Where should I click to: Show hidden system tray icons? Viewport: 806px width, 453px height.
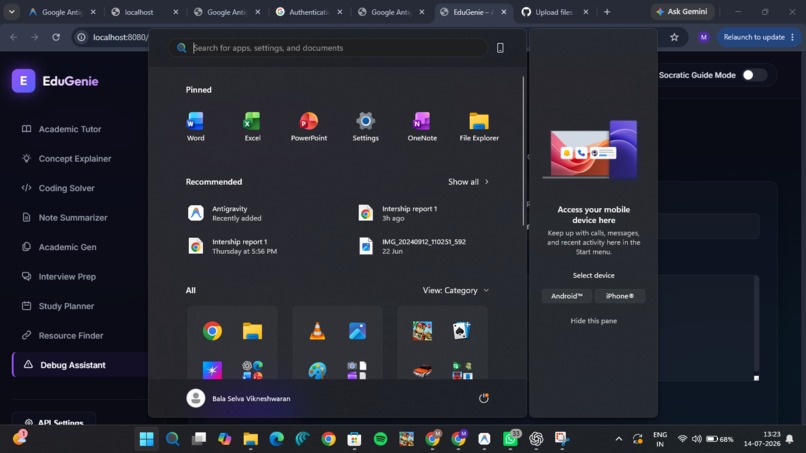(x=619, y=439)
